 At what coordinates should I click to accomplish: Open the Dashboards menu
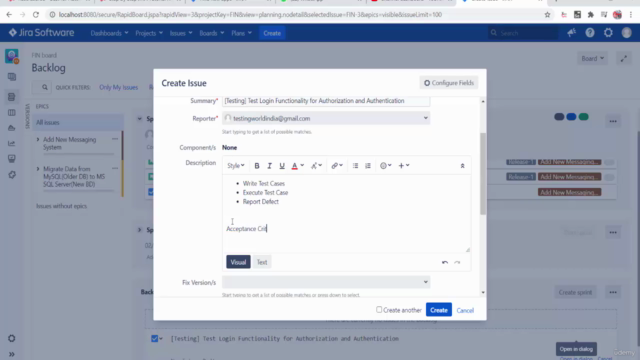109,33
